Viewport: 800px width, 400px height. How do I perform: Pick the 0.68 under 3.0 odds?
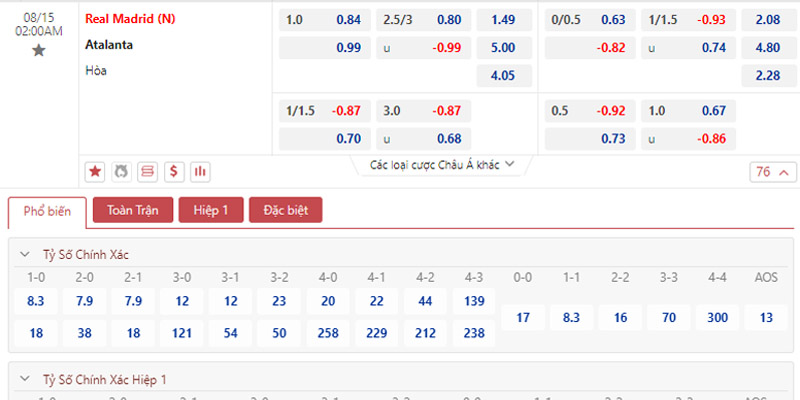point(423,139)
